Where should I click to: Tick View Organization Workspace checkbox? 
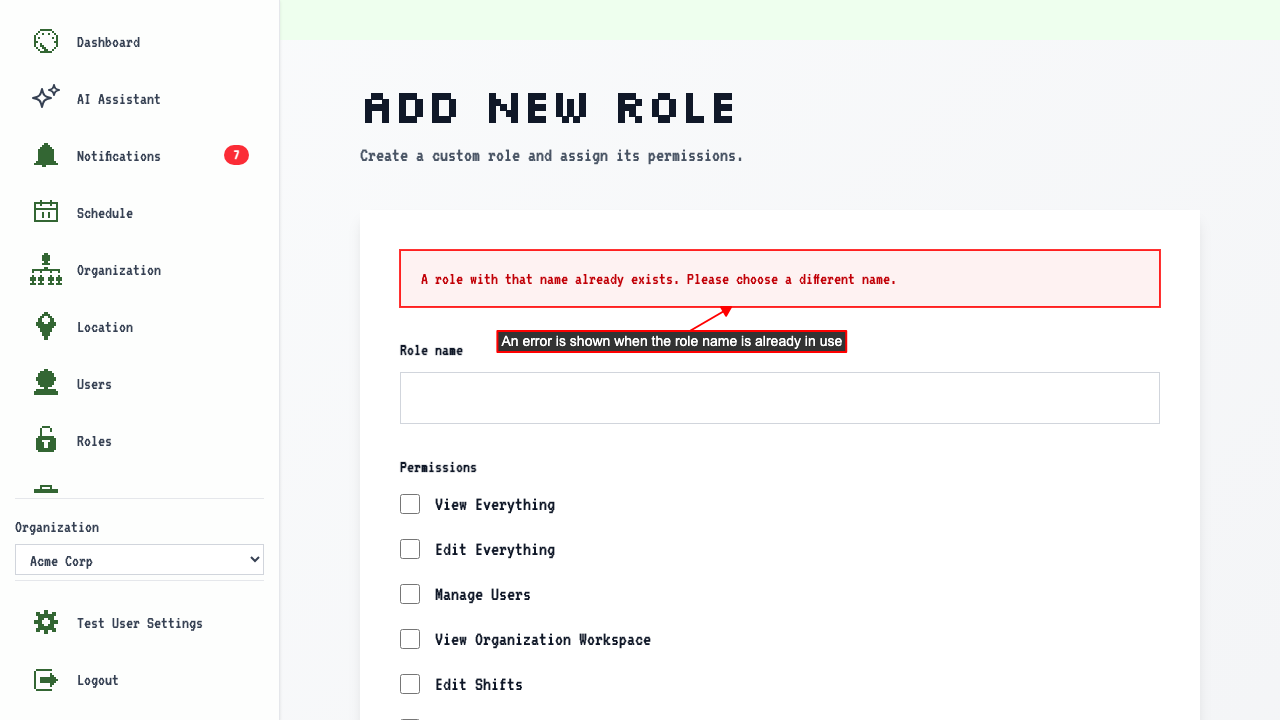click(410, 639)
